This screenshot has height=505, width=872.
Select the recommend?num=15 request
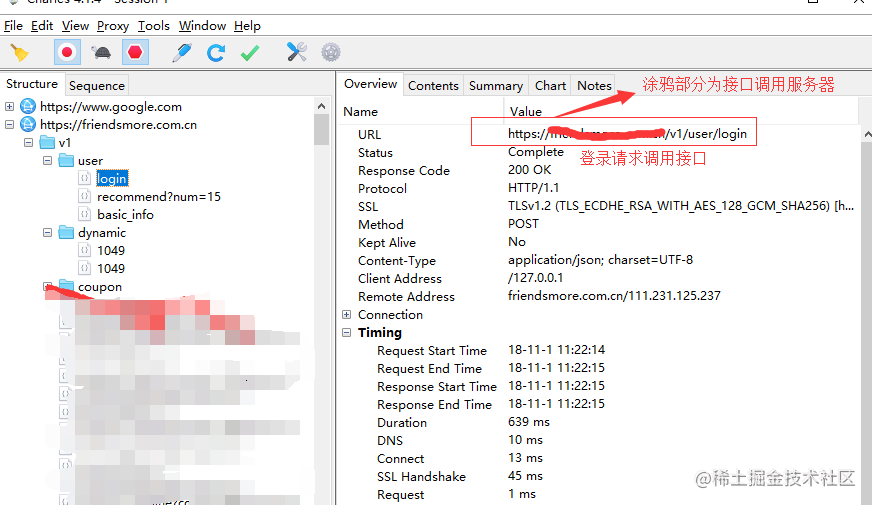point(158,197)
